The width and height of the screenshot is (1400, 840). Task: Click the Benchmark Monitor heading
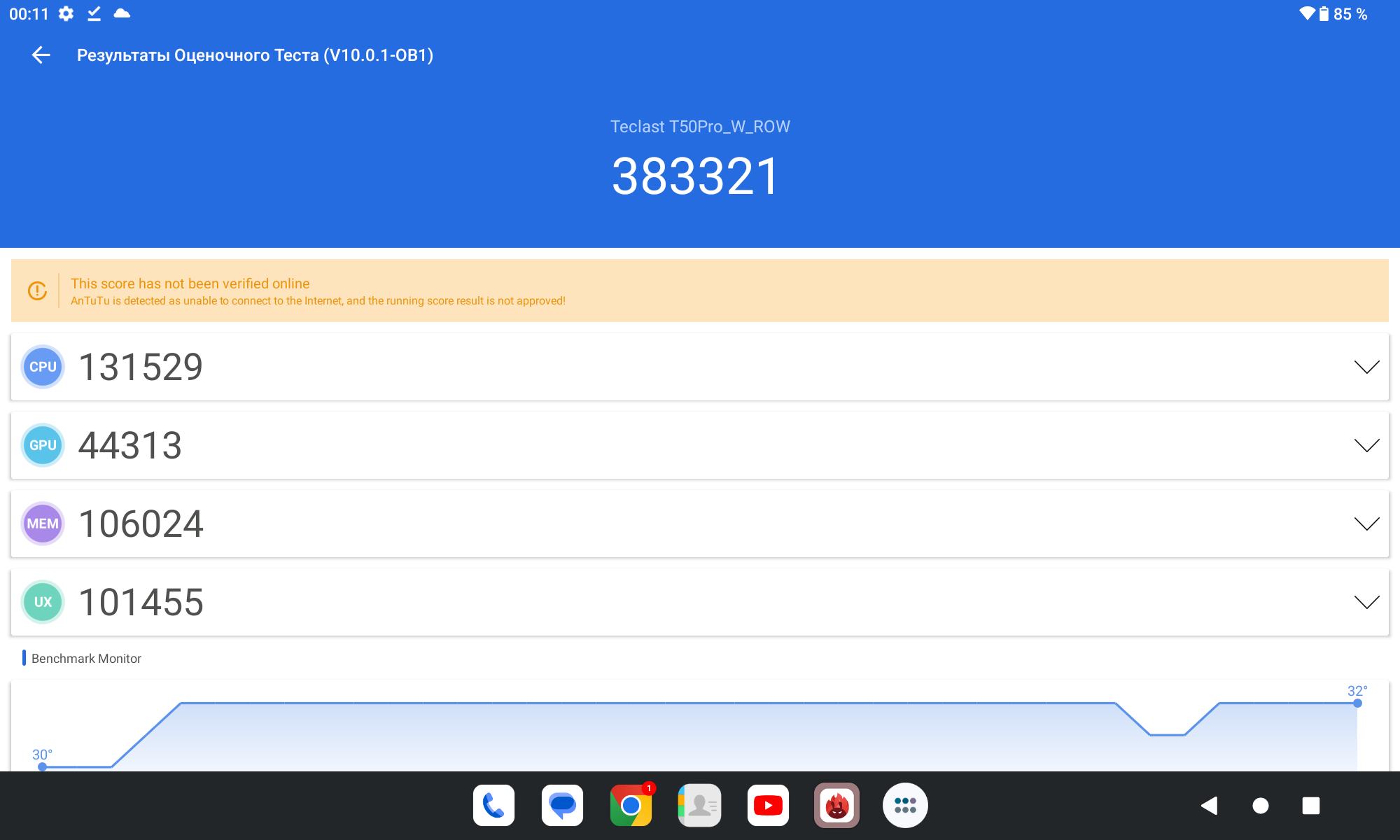pos(86,659)
